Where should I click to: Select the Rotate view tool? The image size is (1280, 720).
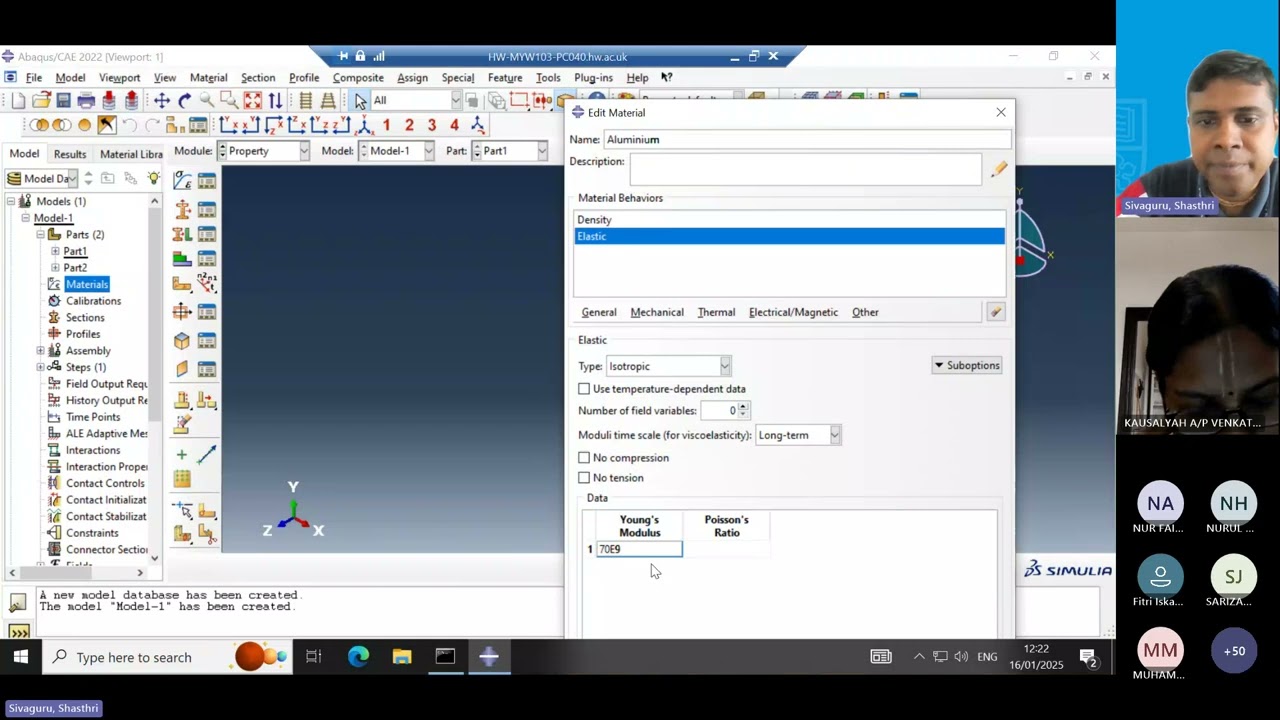[184, 100]
